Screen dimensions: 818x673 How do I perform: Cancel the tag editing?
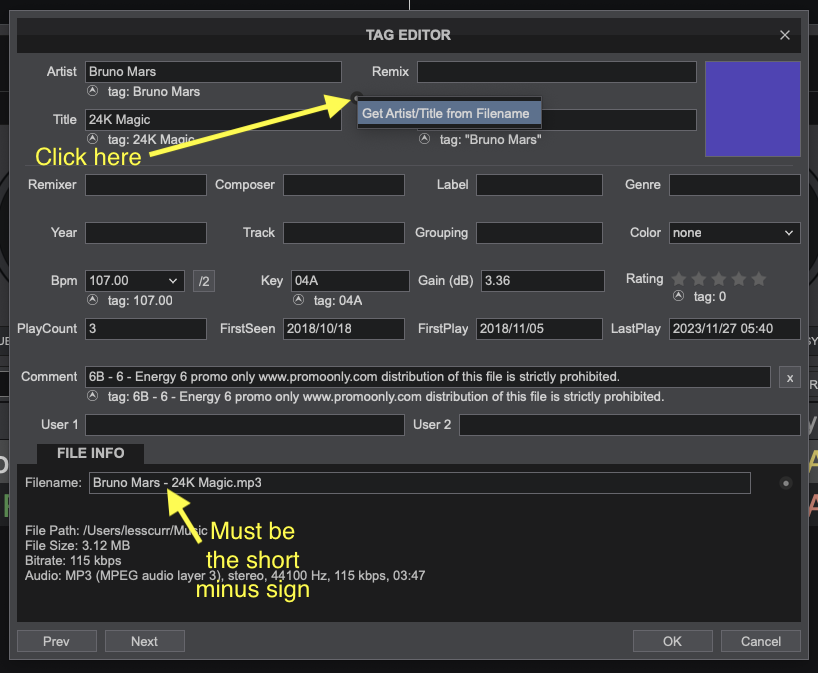[x=761, y=641]
